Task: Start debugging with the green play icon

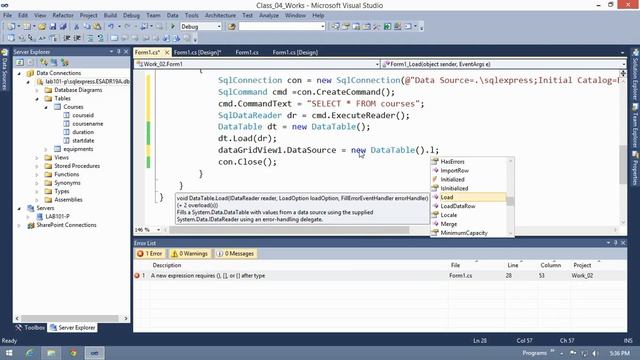Action: pyautogui.click(x=173, y=27)
